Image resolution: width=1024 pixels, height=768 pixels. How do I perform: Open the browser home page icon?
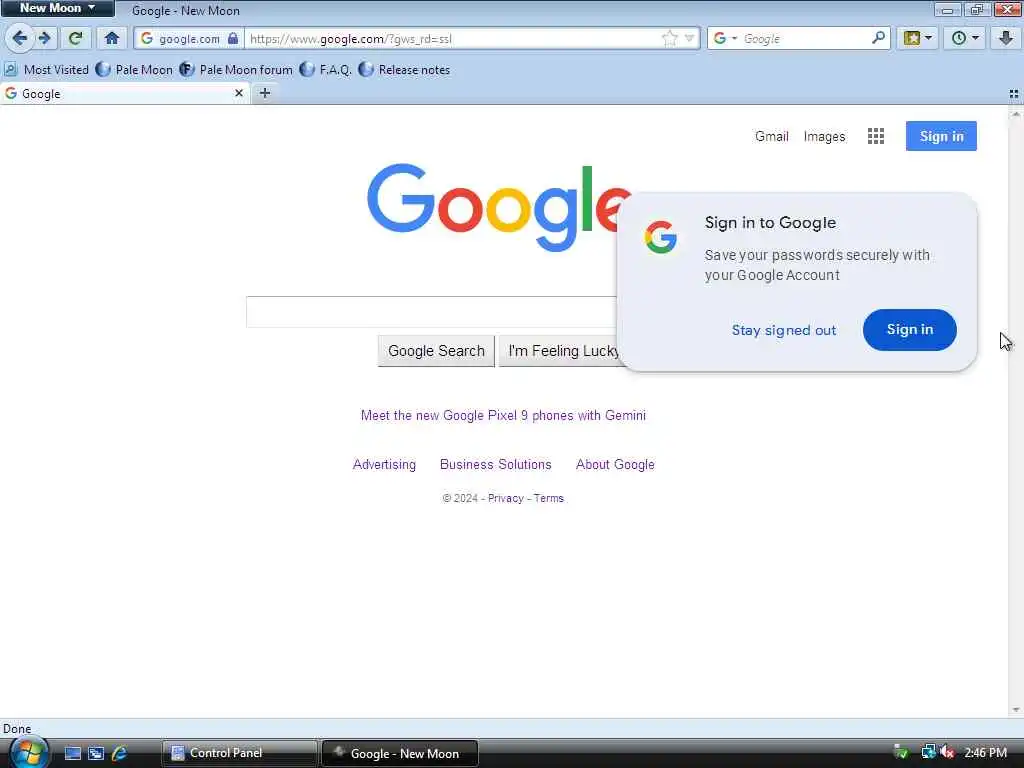tap(112, 38)
